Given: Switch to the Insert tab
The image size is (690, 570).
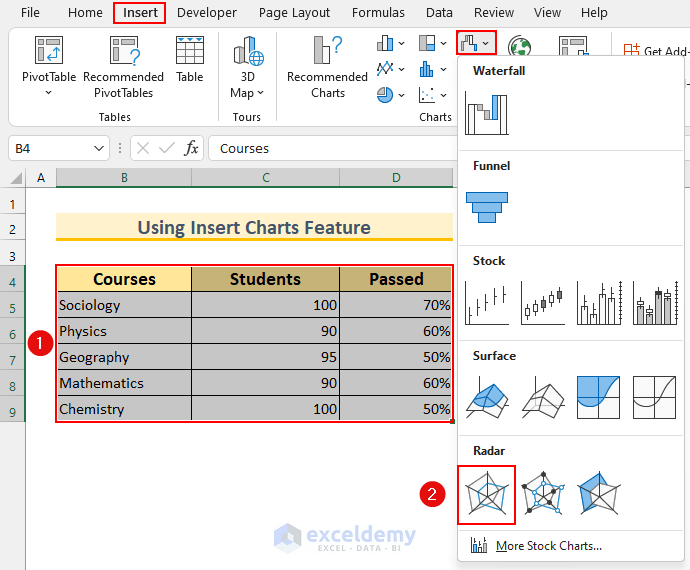Looking at the screenshot, I should click(x=140, y=13).
